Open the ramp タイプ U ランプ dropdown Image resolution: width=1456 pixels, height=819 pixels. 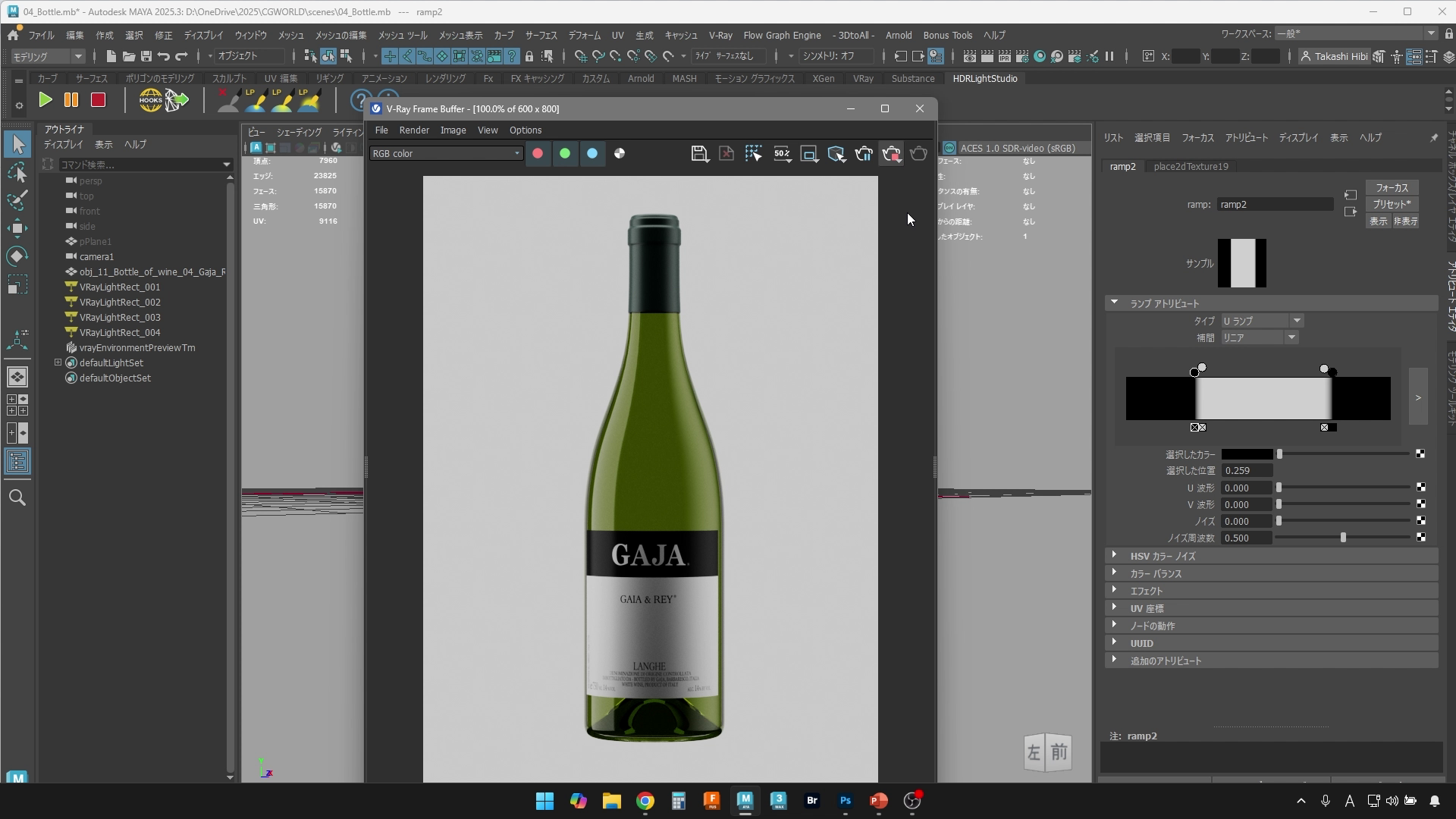1262,321
